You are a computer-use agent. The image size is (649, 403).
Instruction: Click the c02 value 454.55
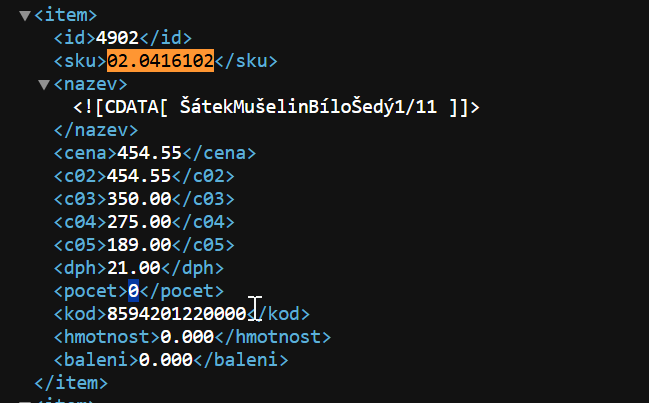[x=139, y=176]
